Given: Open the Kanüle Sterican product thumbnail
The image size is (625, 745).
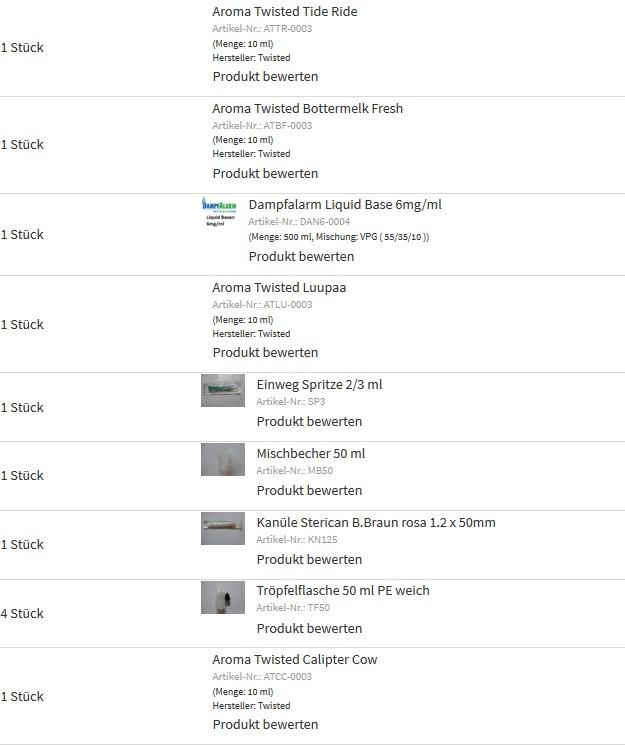Looking at the screenshot, I should tap(223, 528).
